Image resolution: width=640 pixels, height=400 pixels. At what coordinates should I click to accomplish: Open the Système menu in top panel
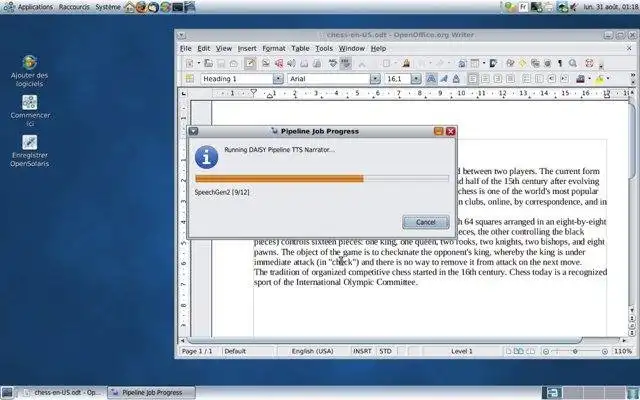(x=108, y=7)
